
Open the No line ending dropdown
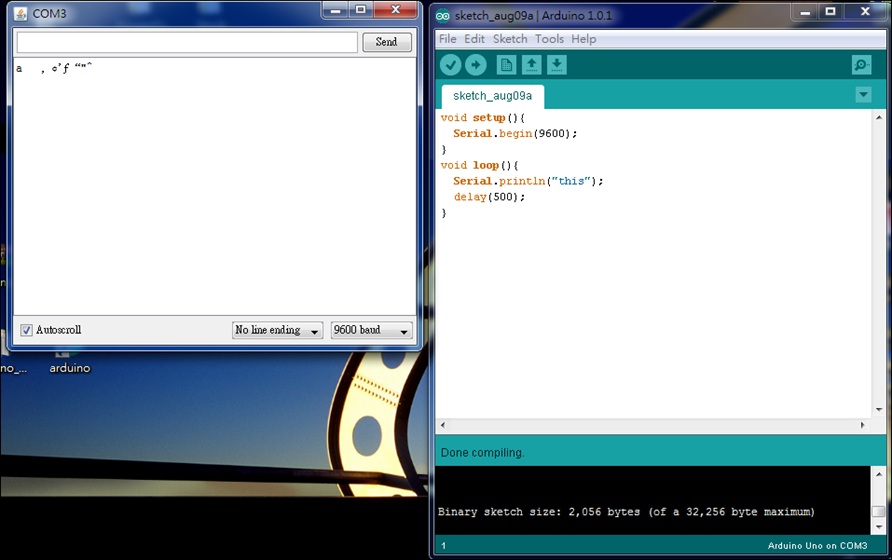coord(277,330)
